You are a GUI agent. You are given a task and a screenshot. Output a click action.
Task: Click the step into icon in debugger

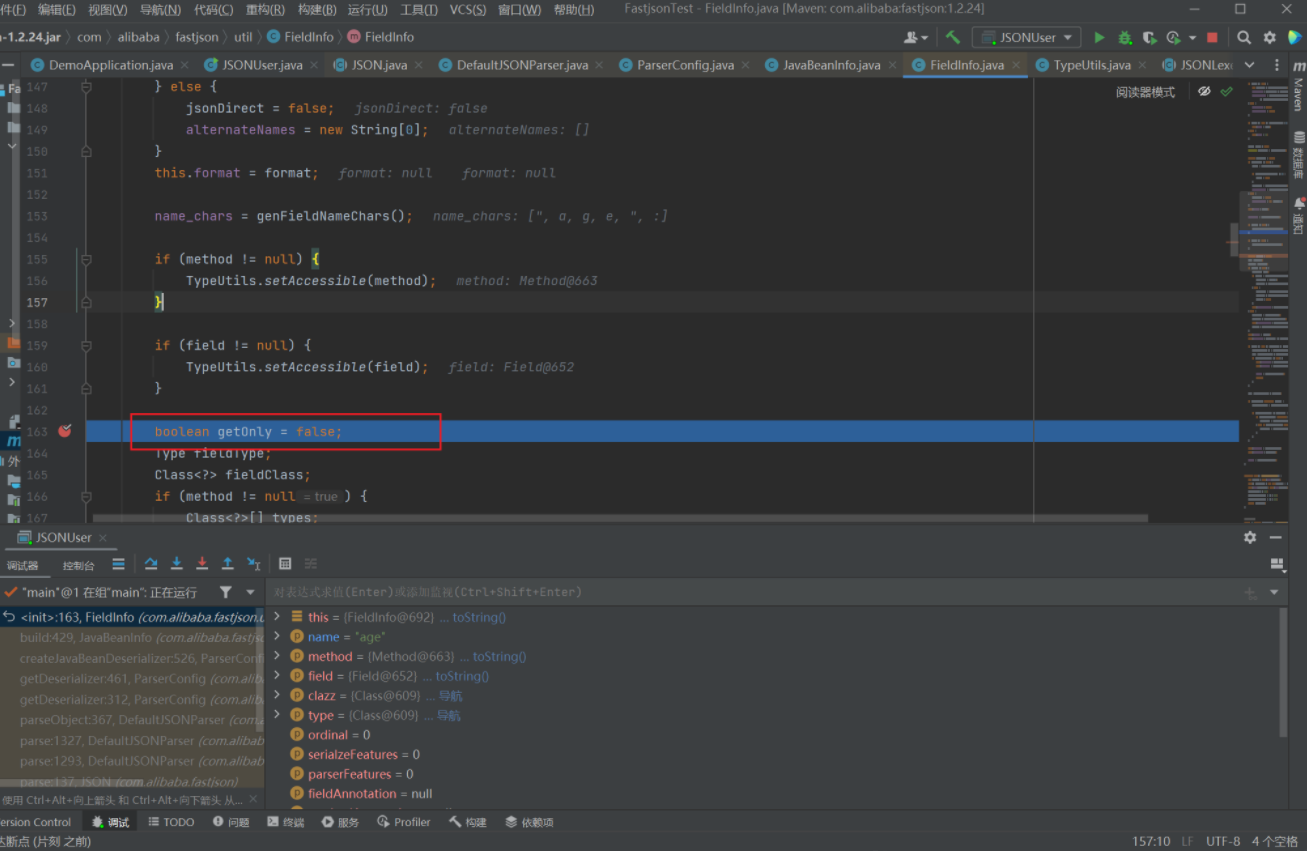177,564
